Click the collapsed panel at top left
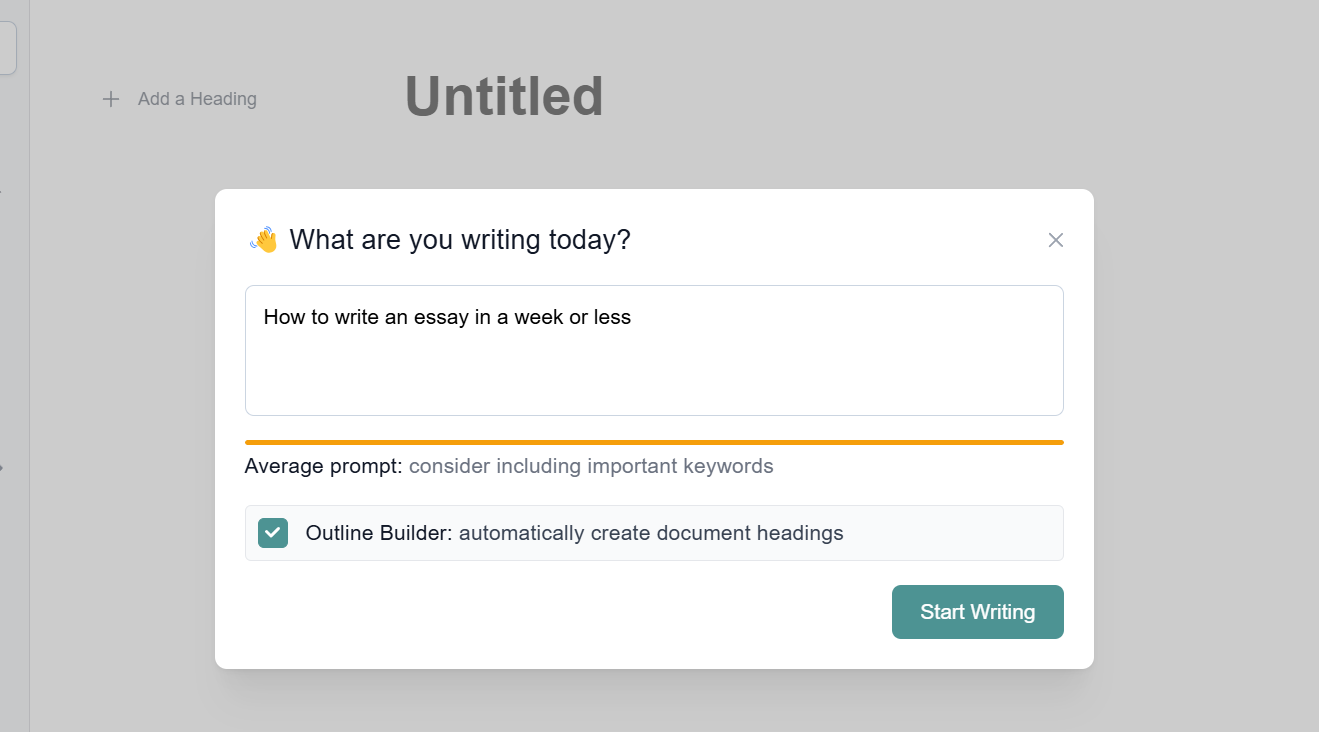 8,46
